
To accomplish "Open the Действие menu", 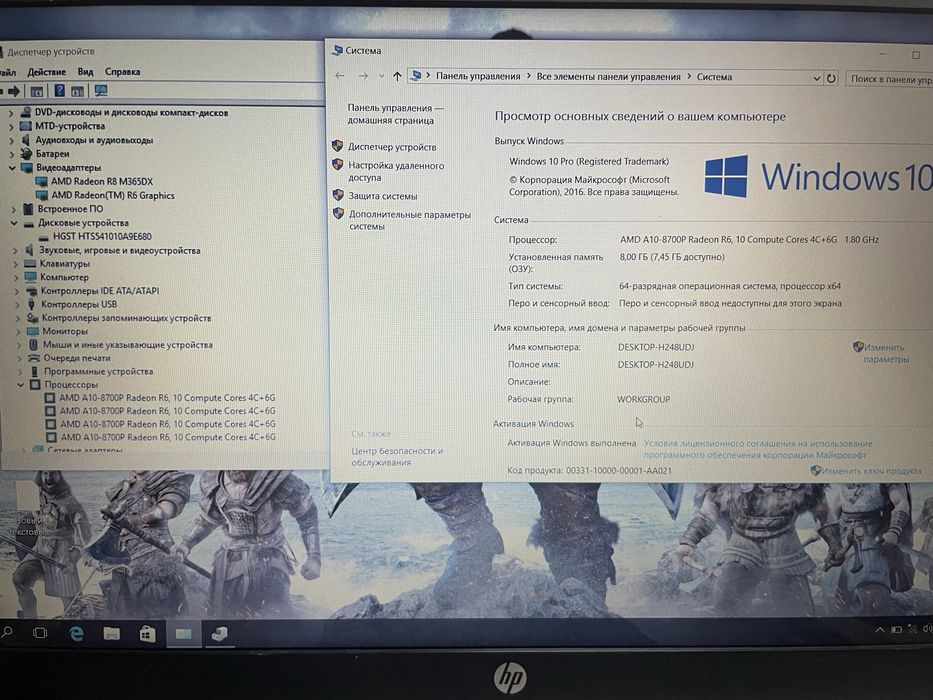I will tap(46, 71).
